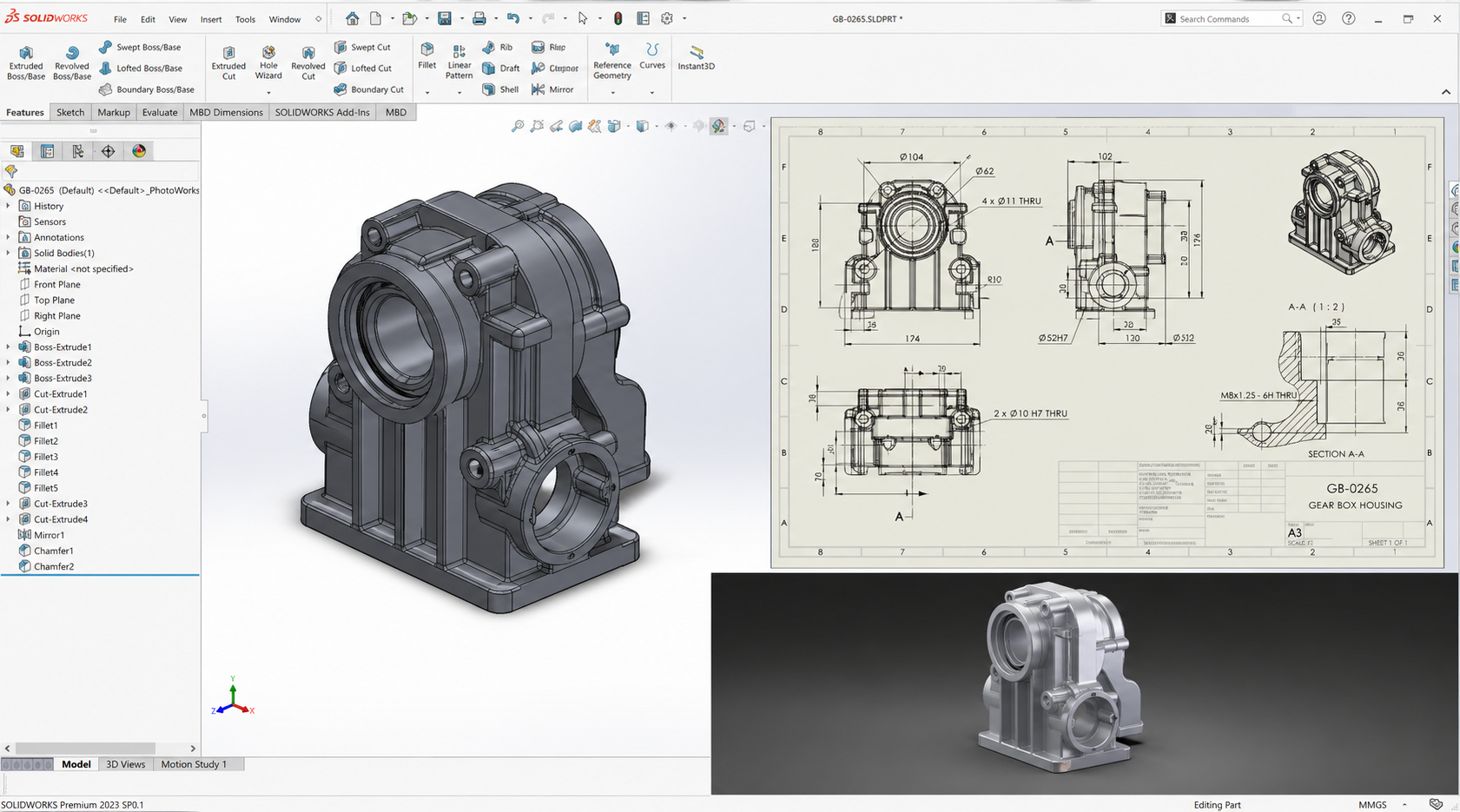Viewport: 1460px width, 812px height.
Task: Open the Hole Wizard tool
Action: (x=268, y=63)
